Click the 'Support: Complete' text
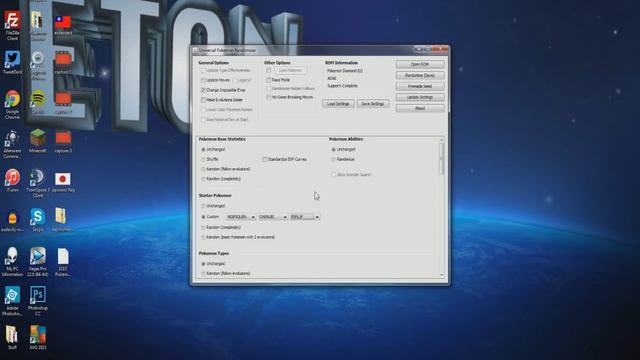Image resolution: width=640 pixels, height=360 pixels. click(x=342, y=86)
